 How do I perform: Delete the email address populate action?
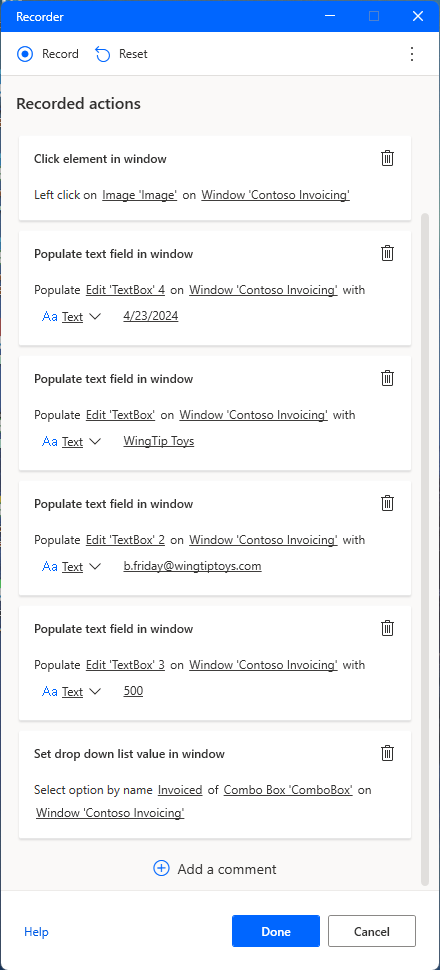point(387,503)
